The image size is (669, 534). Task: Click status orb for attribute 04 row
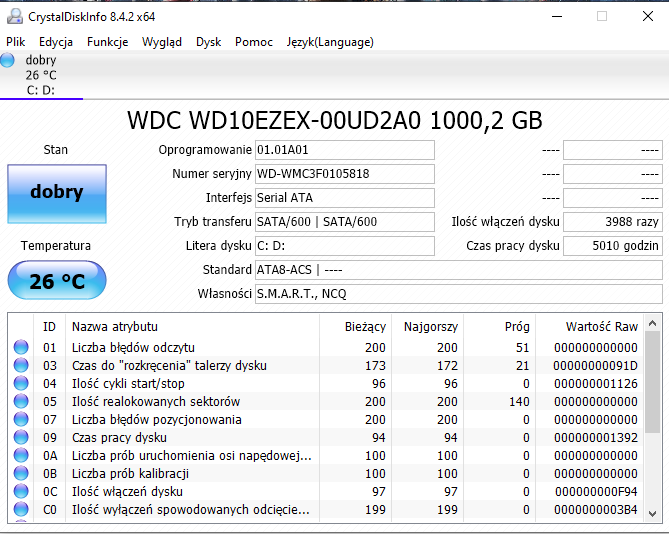21,383
